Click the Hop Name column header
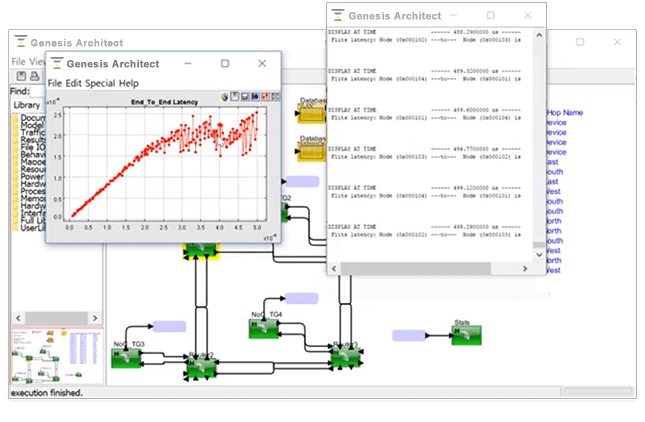645x422 pixels. (x=565, y=112)
